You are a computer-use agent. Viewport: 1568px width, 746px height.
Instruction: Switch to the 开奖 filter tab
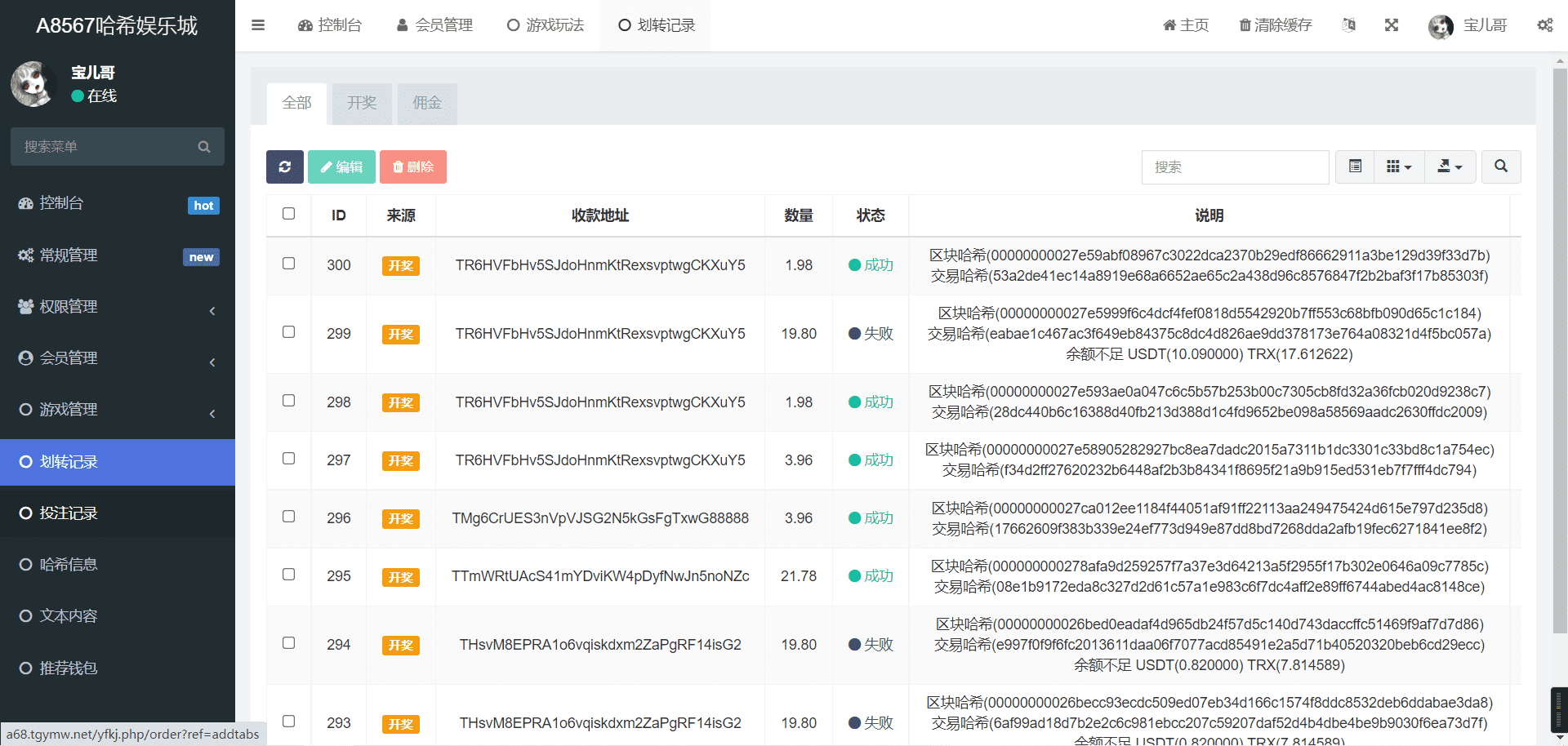point(362,103)
